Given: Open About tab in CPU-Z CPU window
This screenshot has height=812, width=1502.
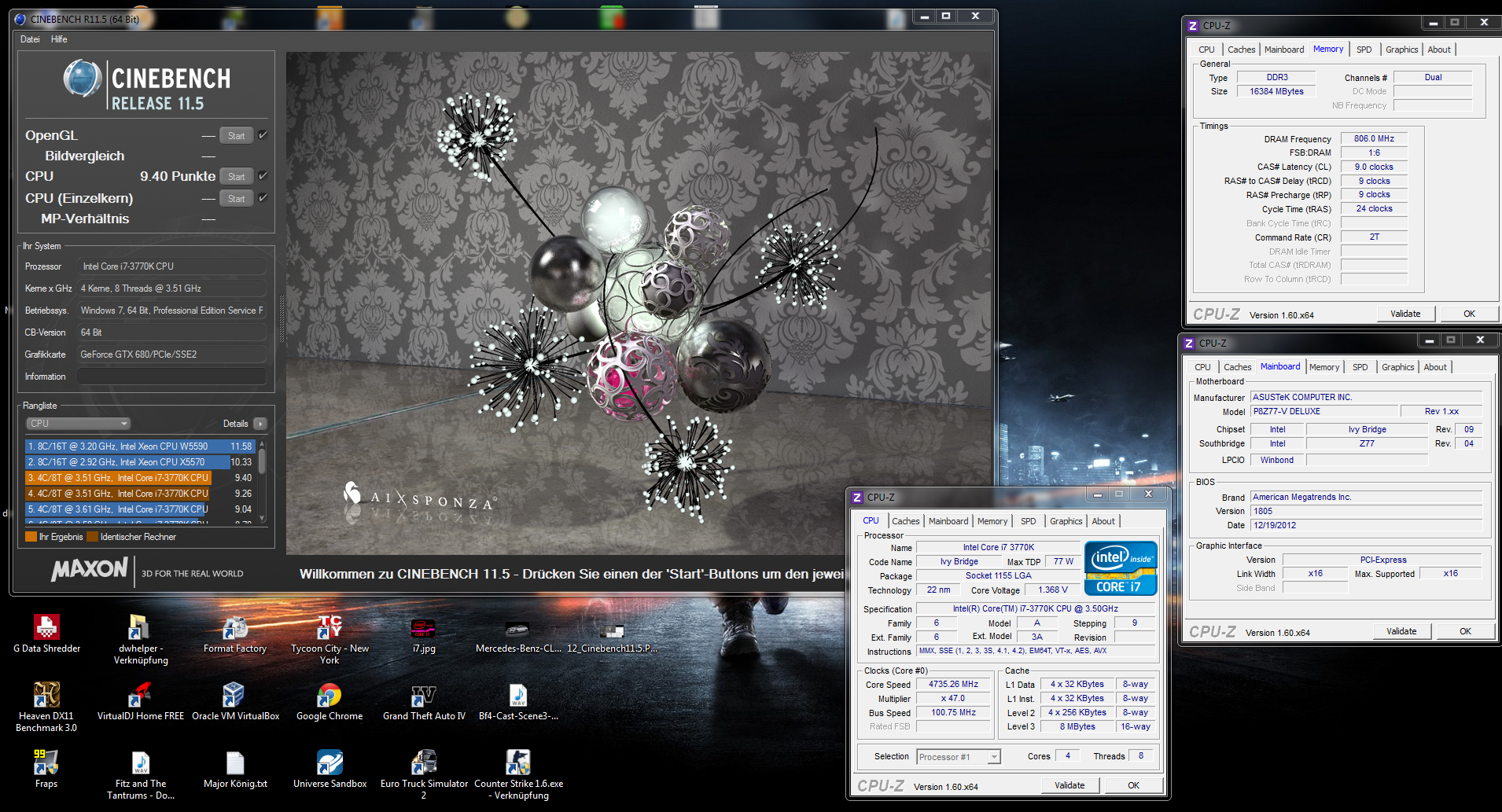Looking at the screenshot, I should coord(1103,521).
